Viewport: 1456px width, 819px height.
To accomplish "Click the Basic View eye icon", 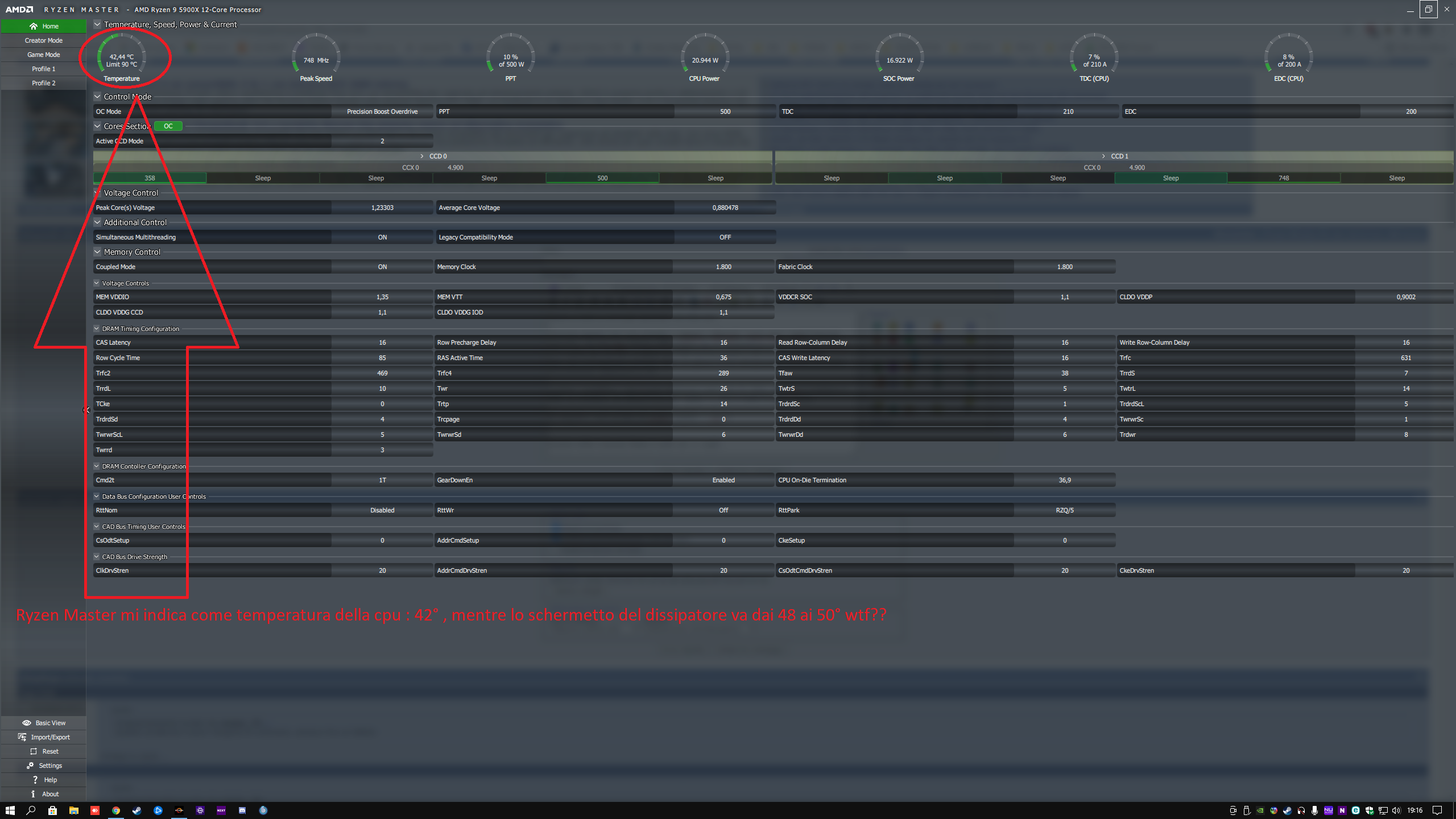I will [26, 723].
